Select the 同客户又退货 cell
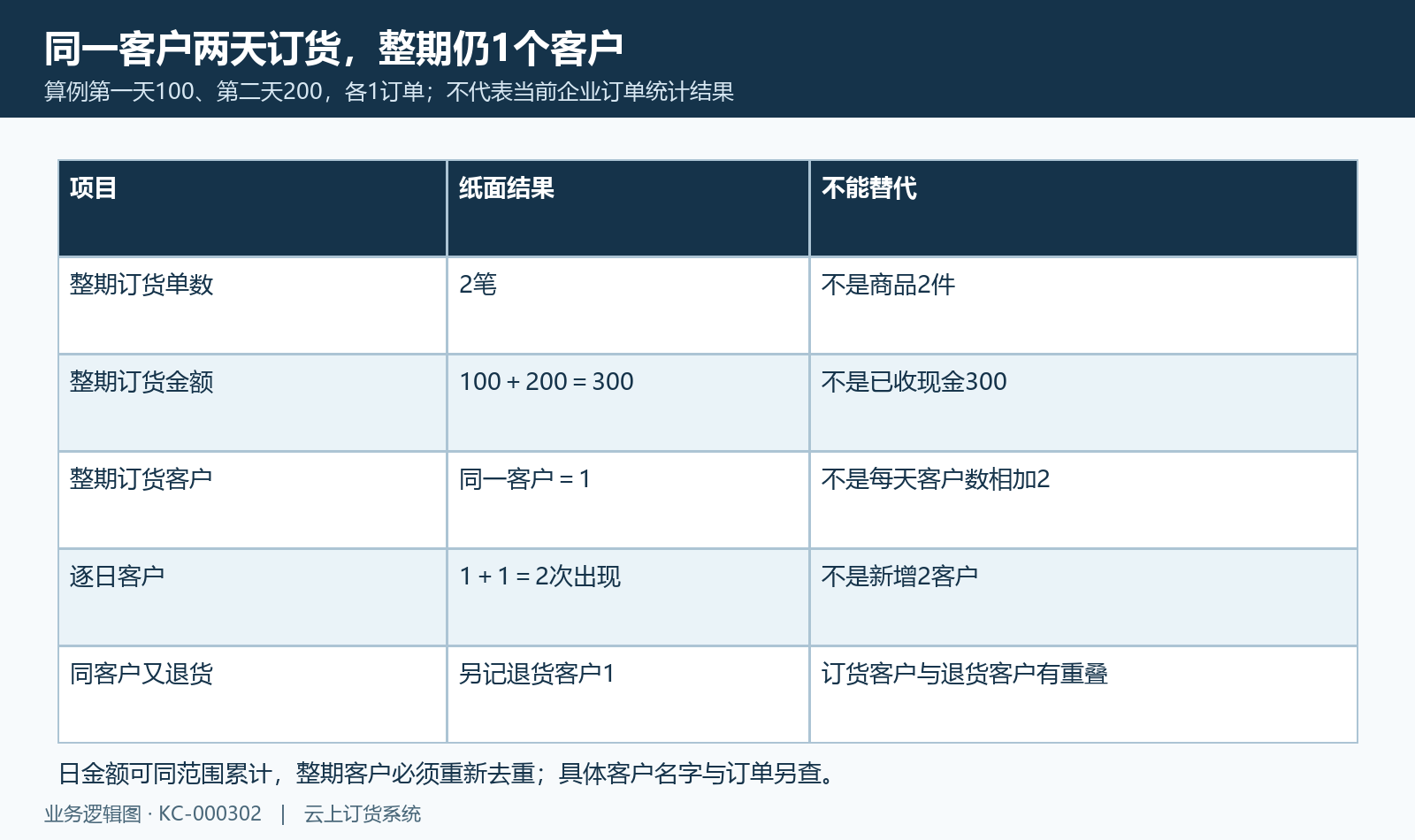 point(253,695)
